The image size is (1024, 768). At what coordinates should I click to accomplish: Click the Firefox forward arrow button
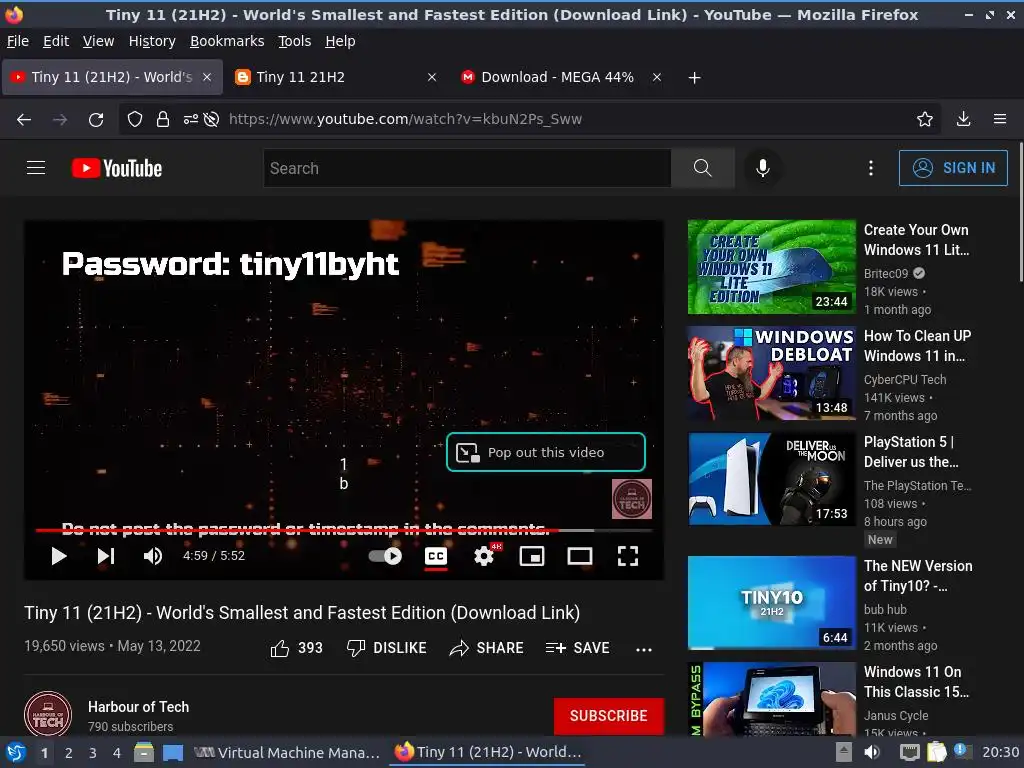pyautogui.click(x=60, y=120)
